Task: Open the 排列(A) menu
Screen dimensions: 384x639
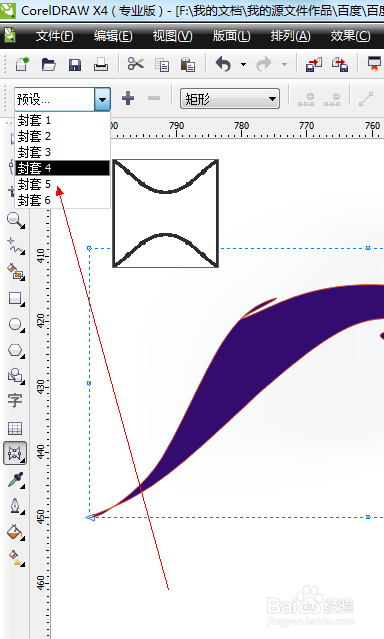Action: (x=291, y=36)
